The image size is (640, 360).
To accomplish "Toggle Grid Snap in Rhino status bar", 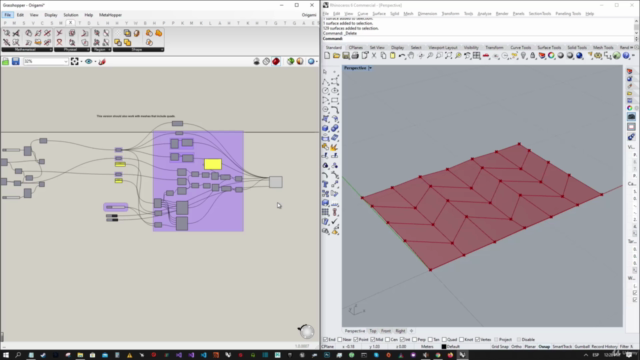I will coord(500,347).
